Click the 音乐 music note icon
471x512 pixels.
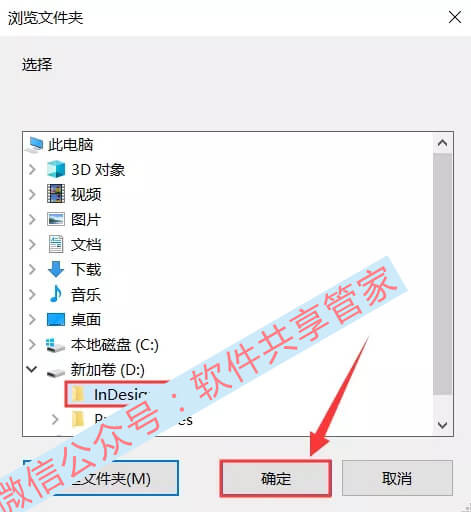point(55,294)
